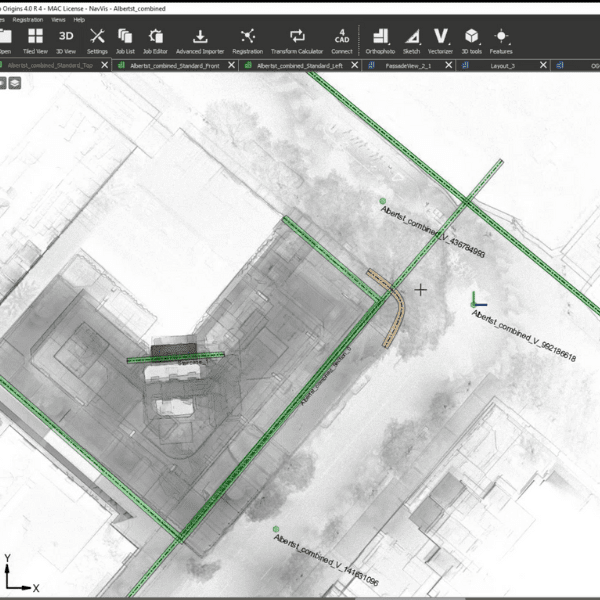Open the Advanced Importer

pyautogui.click(x=200, y=39)
